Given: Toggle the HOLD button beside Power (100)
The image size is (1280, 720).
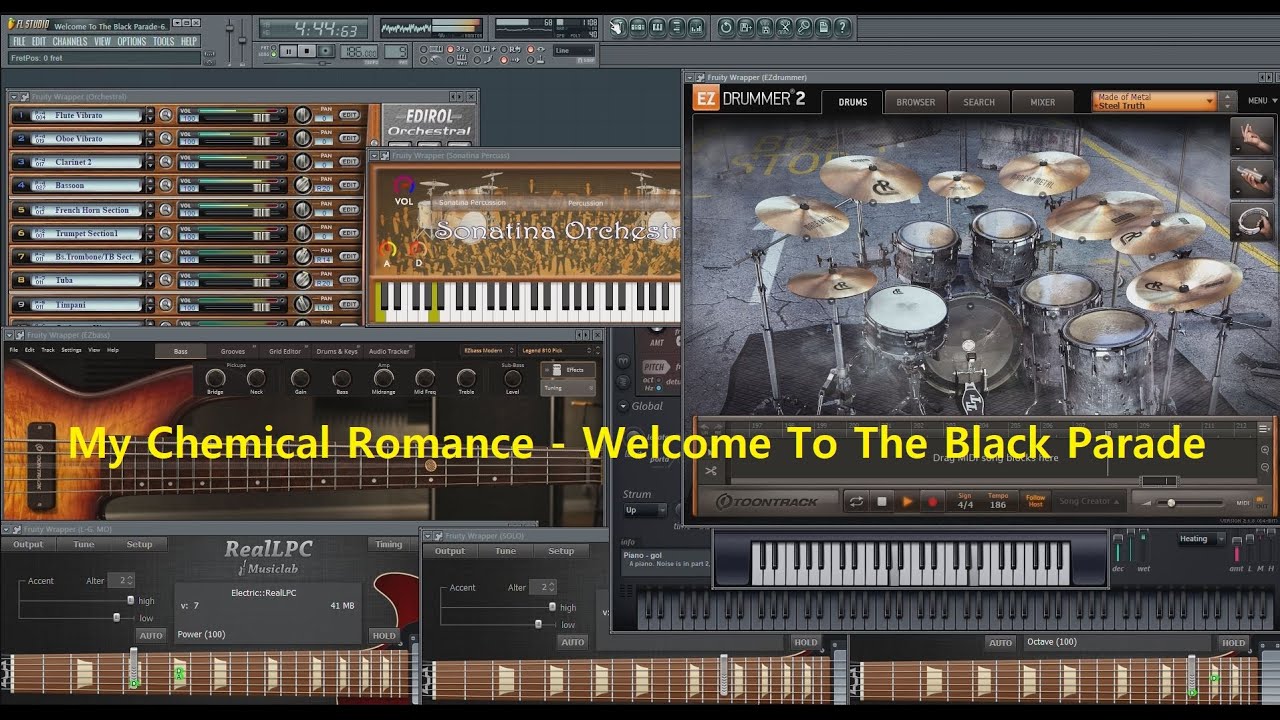Looking at the screenshot, I should click(x=384, y=636).
